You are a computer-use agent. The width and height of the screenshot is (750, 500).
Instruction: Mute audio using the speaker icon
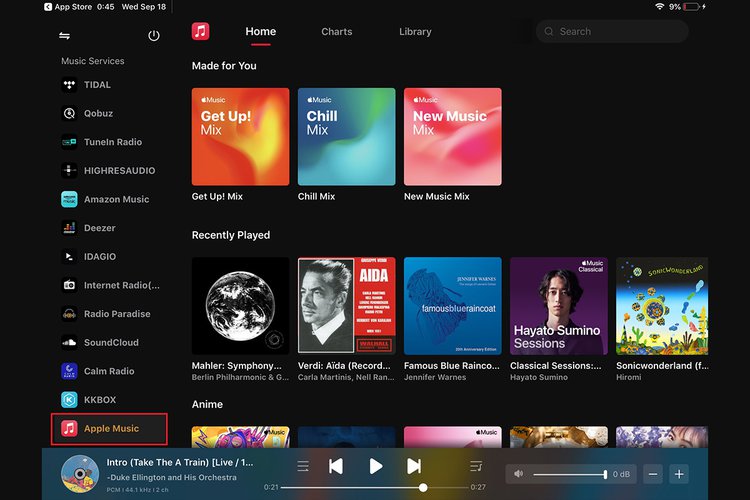click(520, 474)
